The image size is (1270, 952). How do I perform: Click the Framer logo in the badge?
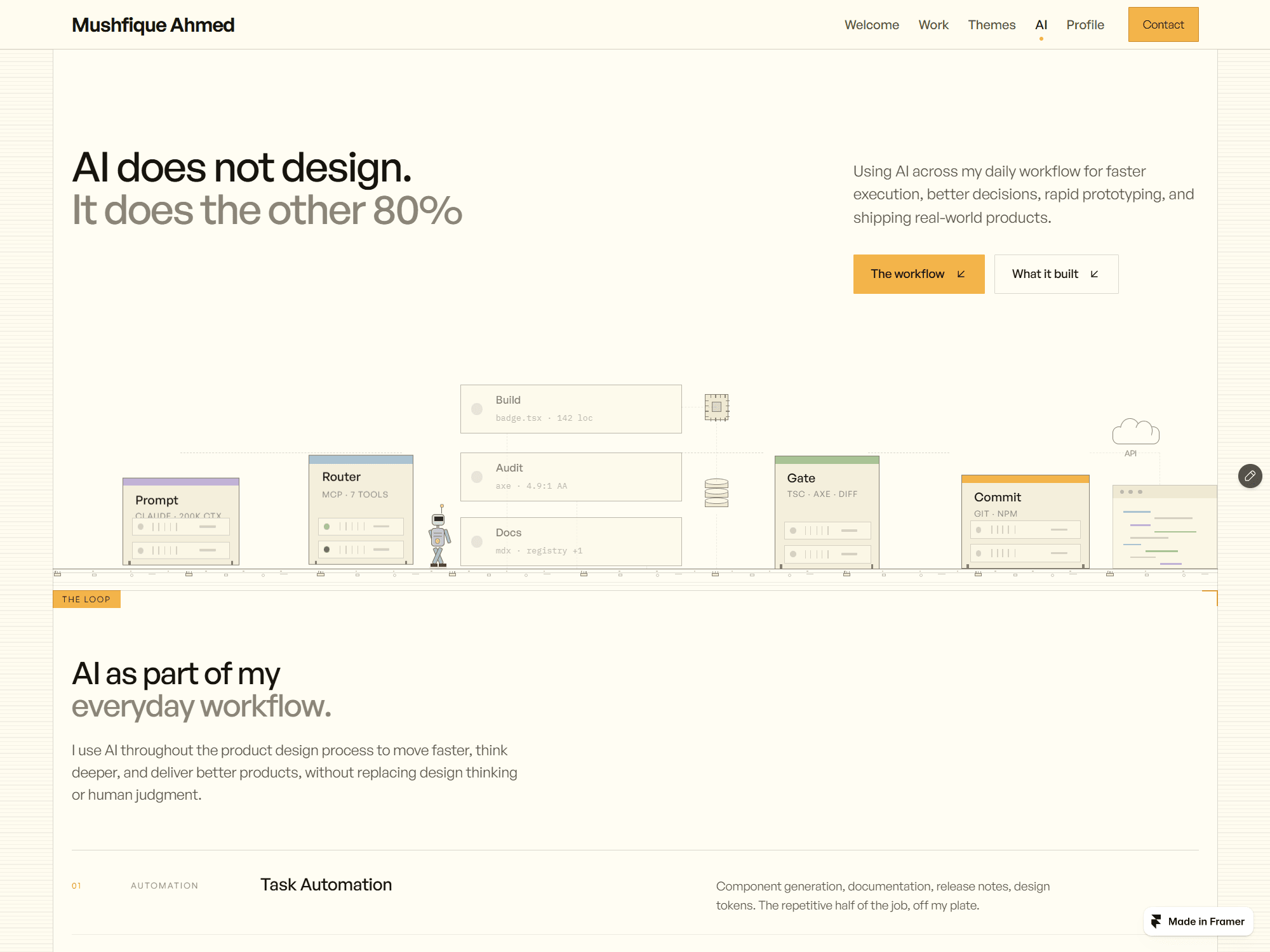pos(1156,922)
